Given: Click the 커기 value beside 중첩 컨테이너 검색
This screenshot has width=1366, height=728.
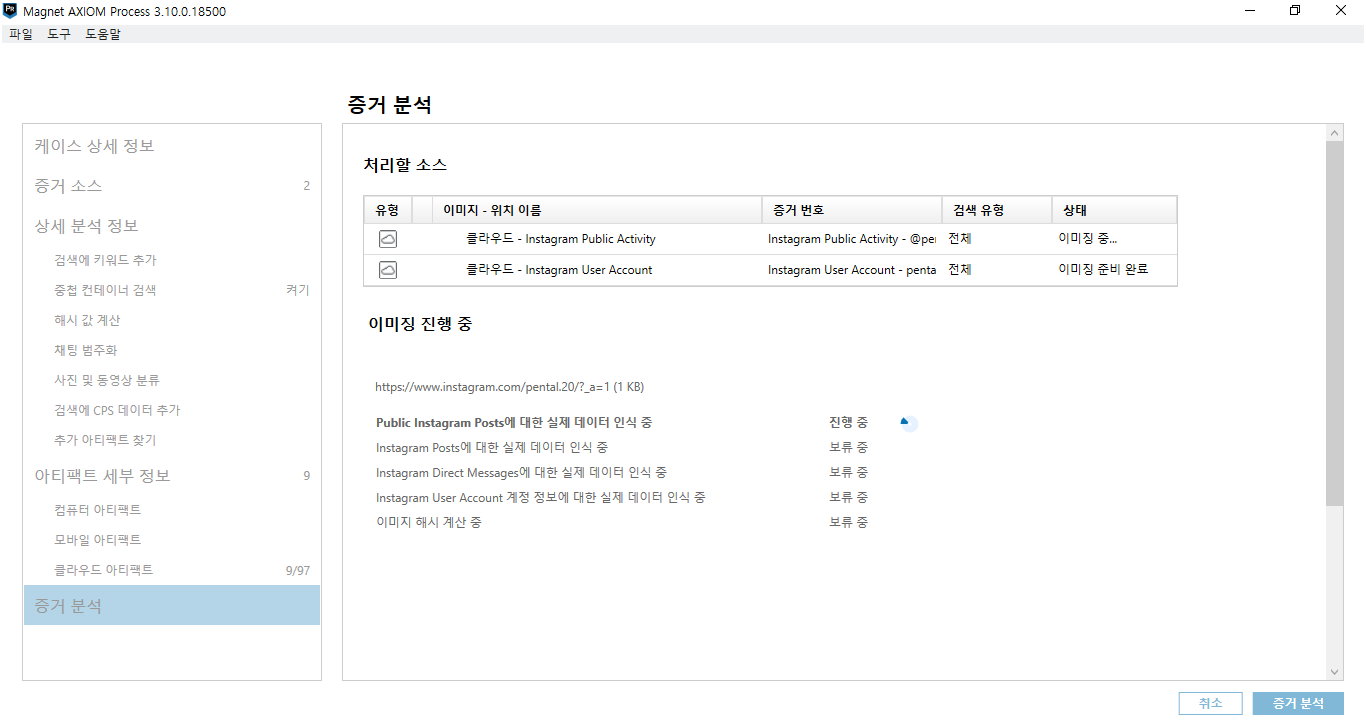Looking at the screenshot, I should coord(298,290).
